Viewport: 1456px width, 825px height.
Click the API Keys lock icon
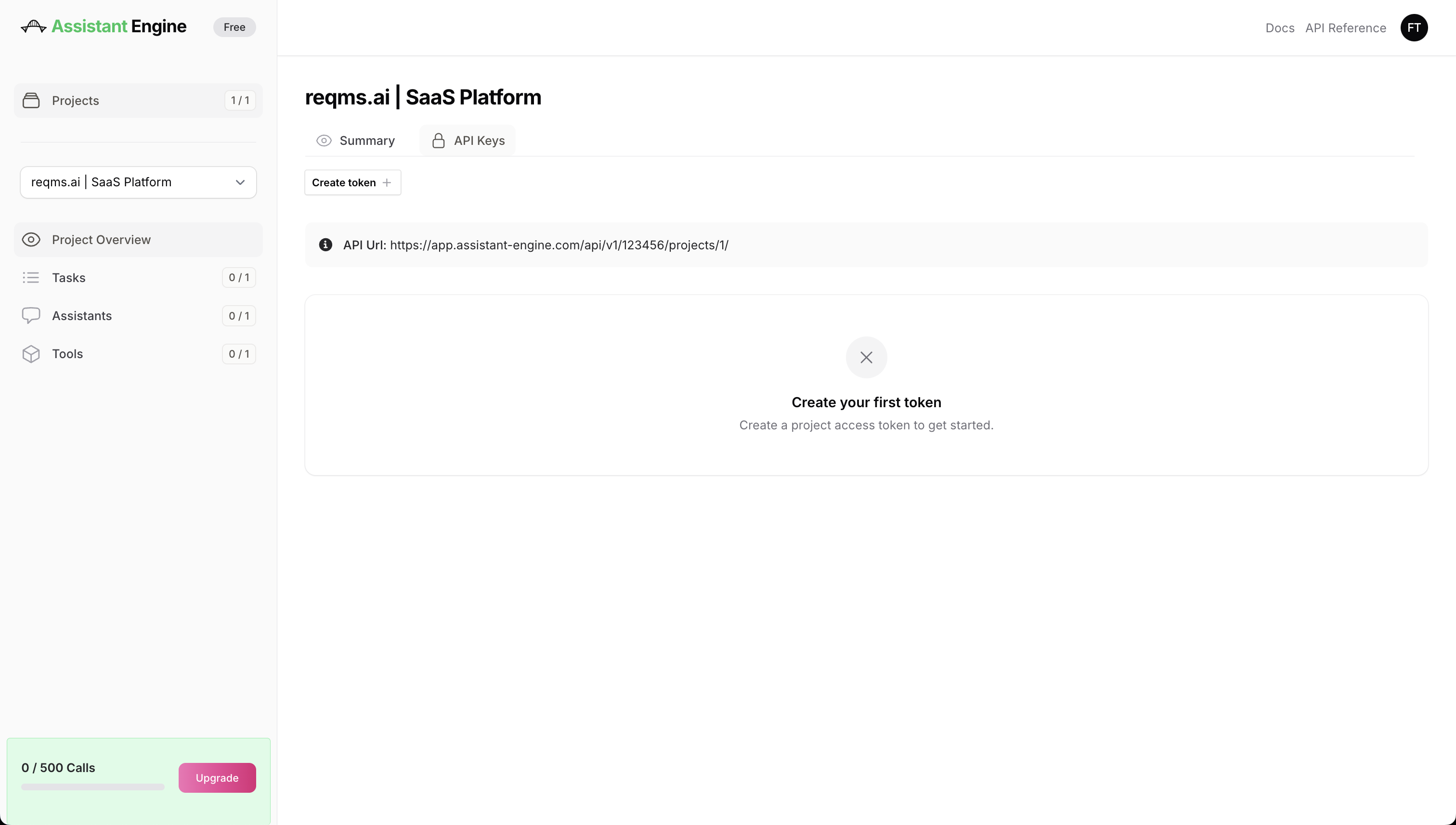coord(437,140)
